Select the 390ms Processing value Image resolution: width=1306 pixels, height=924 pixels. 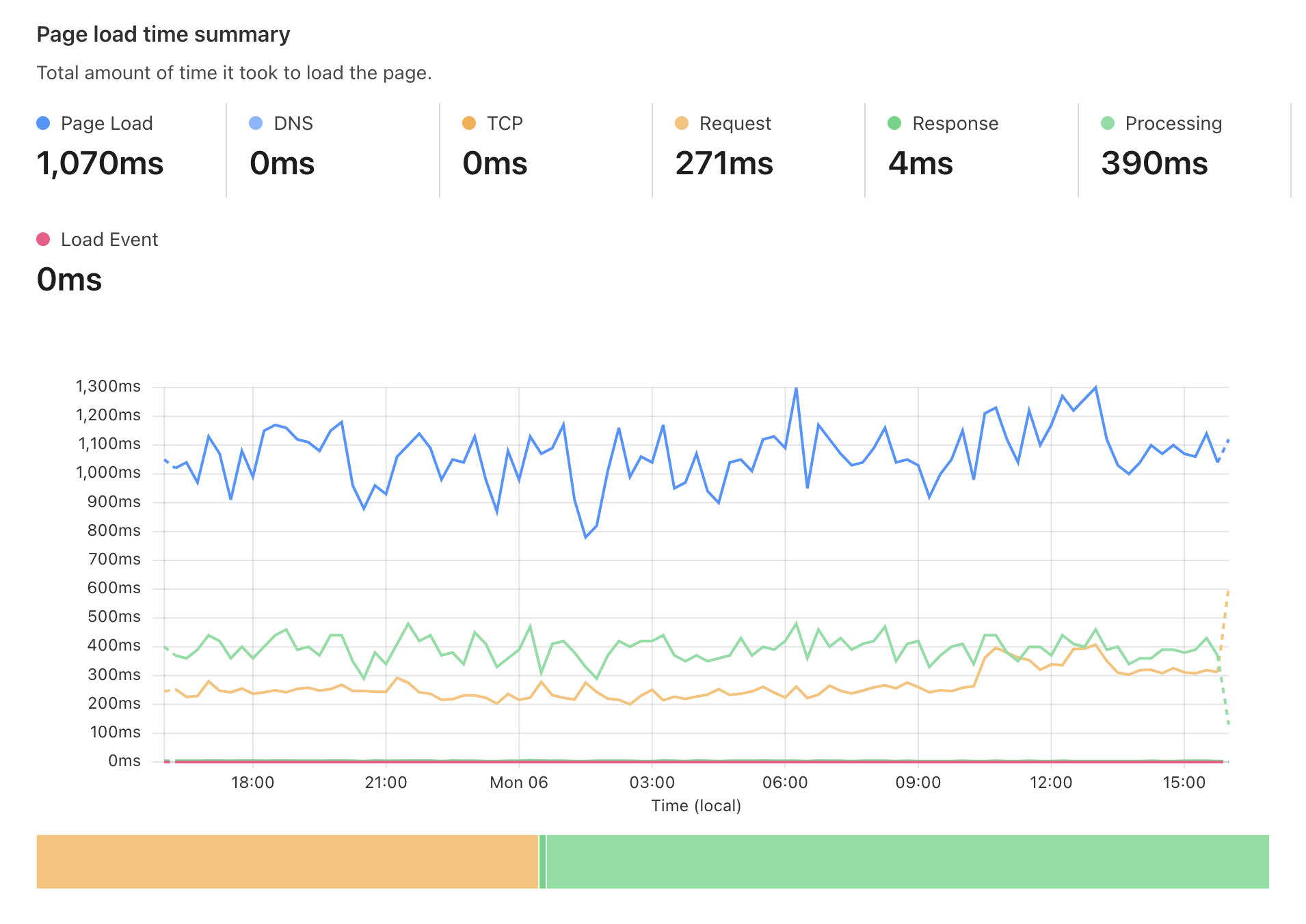pyautogui.click(x=1155, y=164)
